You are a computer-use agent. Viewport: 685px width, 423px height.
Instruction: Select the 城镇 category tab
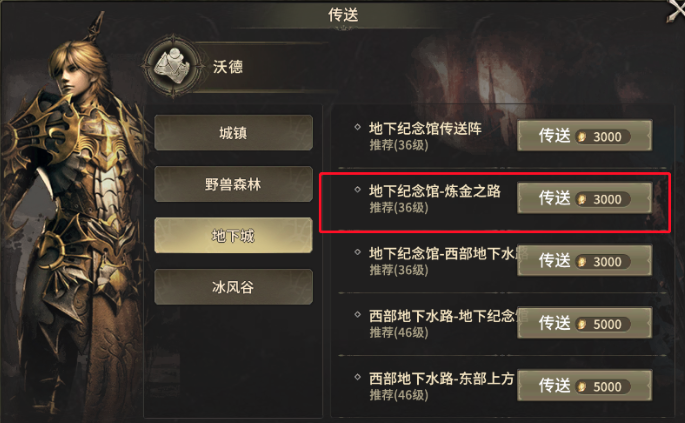(x=233, y=133)
